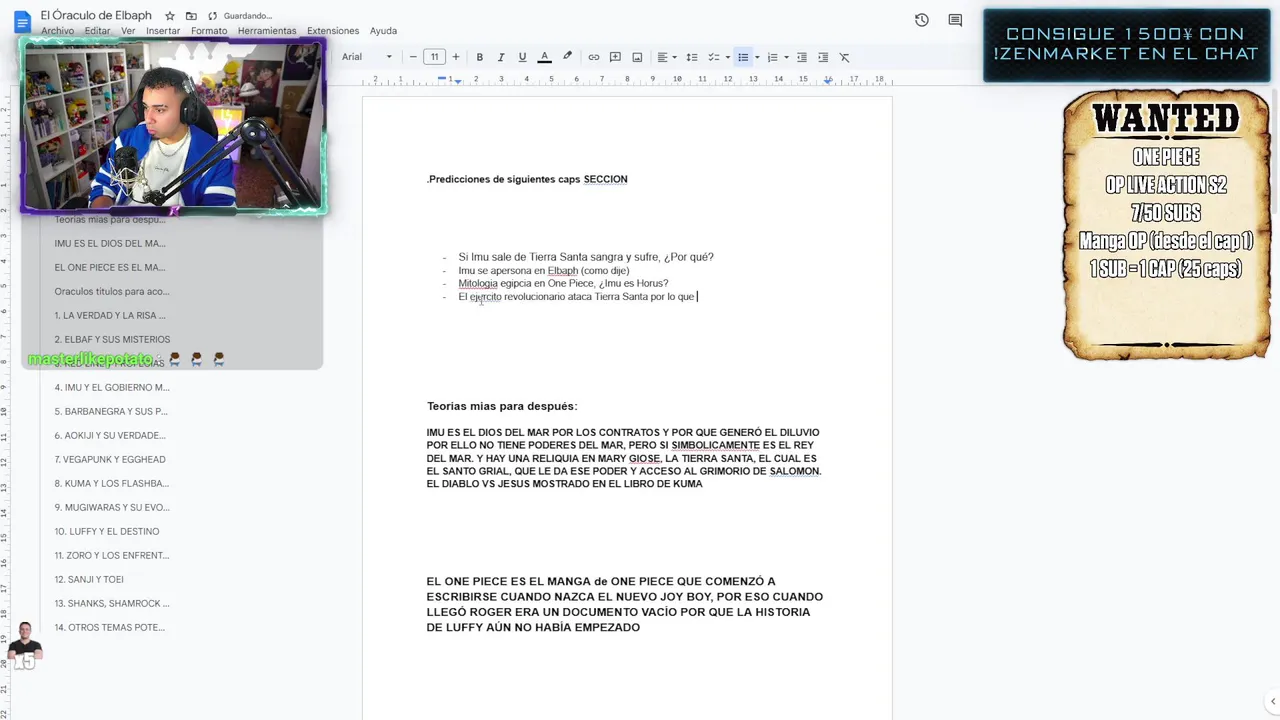This screenshot has height=720, width=1280.
Task: Open line and paragraph spacing
Action: click(691, 57)
